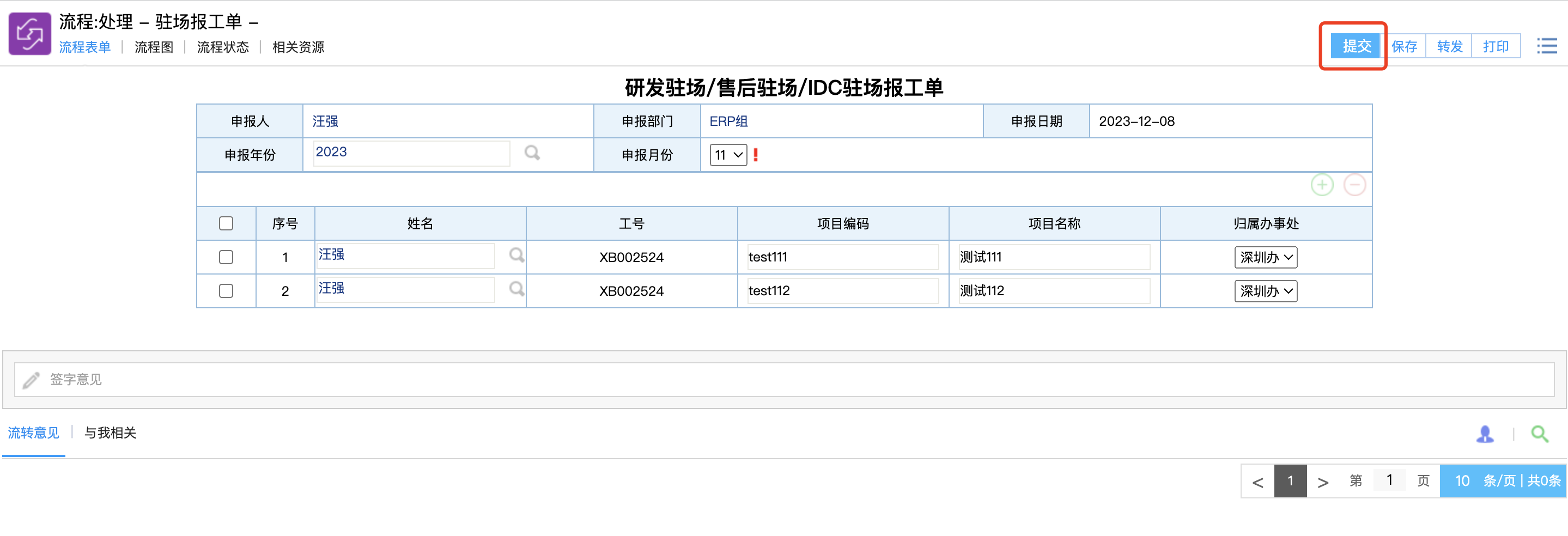Click the 保存 save button

(x=1403, y=46)
